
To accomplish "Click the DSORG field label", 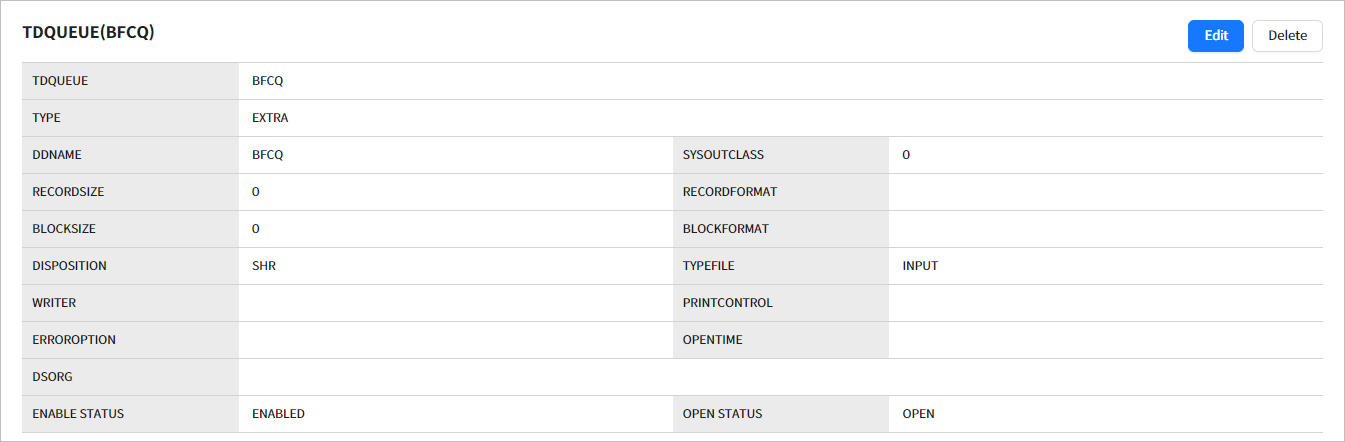I will [52, 377].
